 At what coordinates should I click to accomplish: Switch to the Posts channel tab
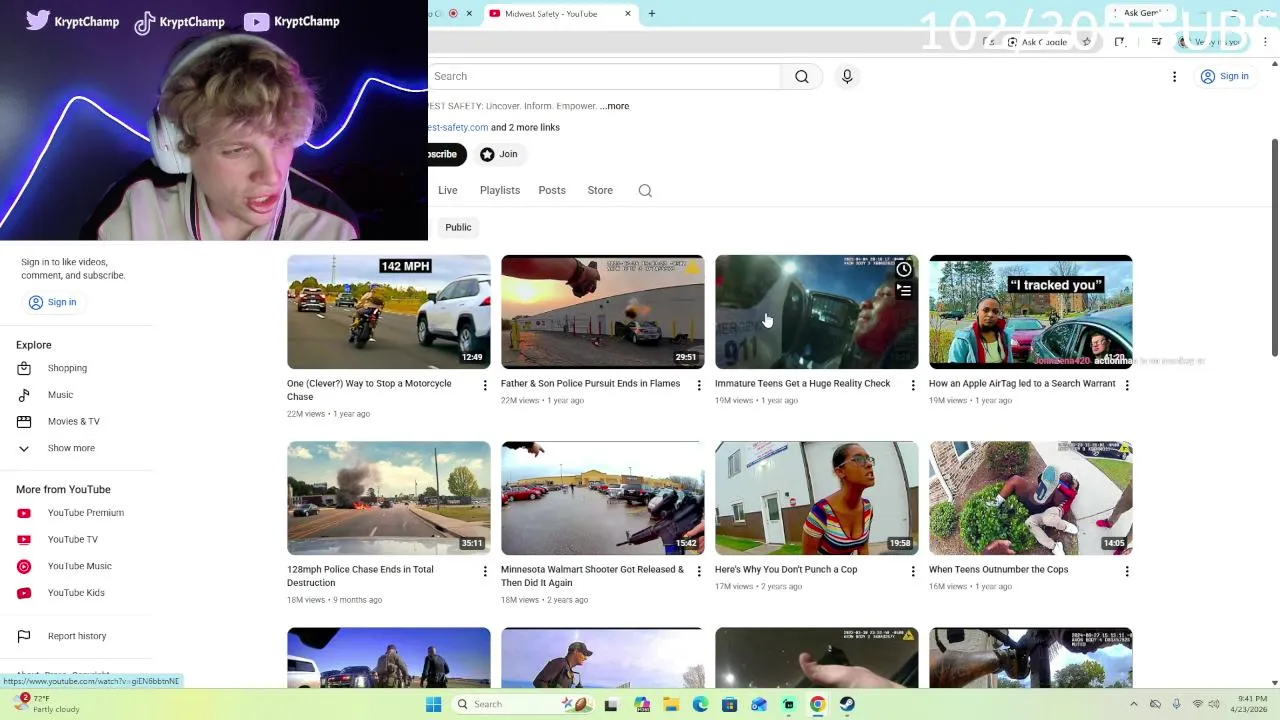pos(552,190)
